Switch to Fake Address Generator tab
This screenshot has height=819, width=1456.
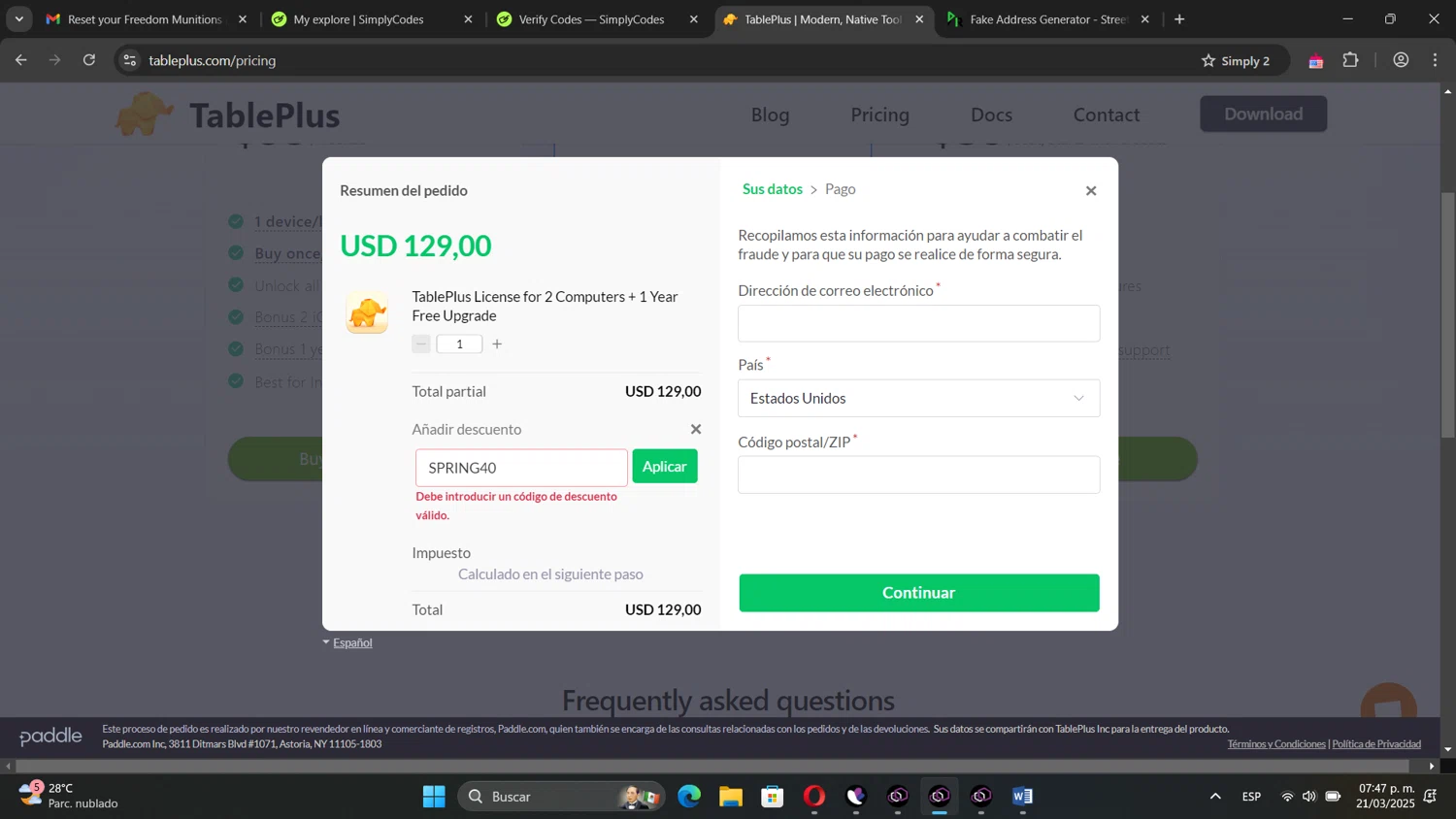pos(1046,19)
